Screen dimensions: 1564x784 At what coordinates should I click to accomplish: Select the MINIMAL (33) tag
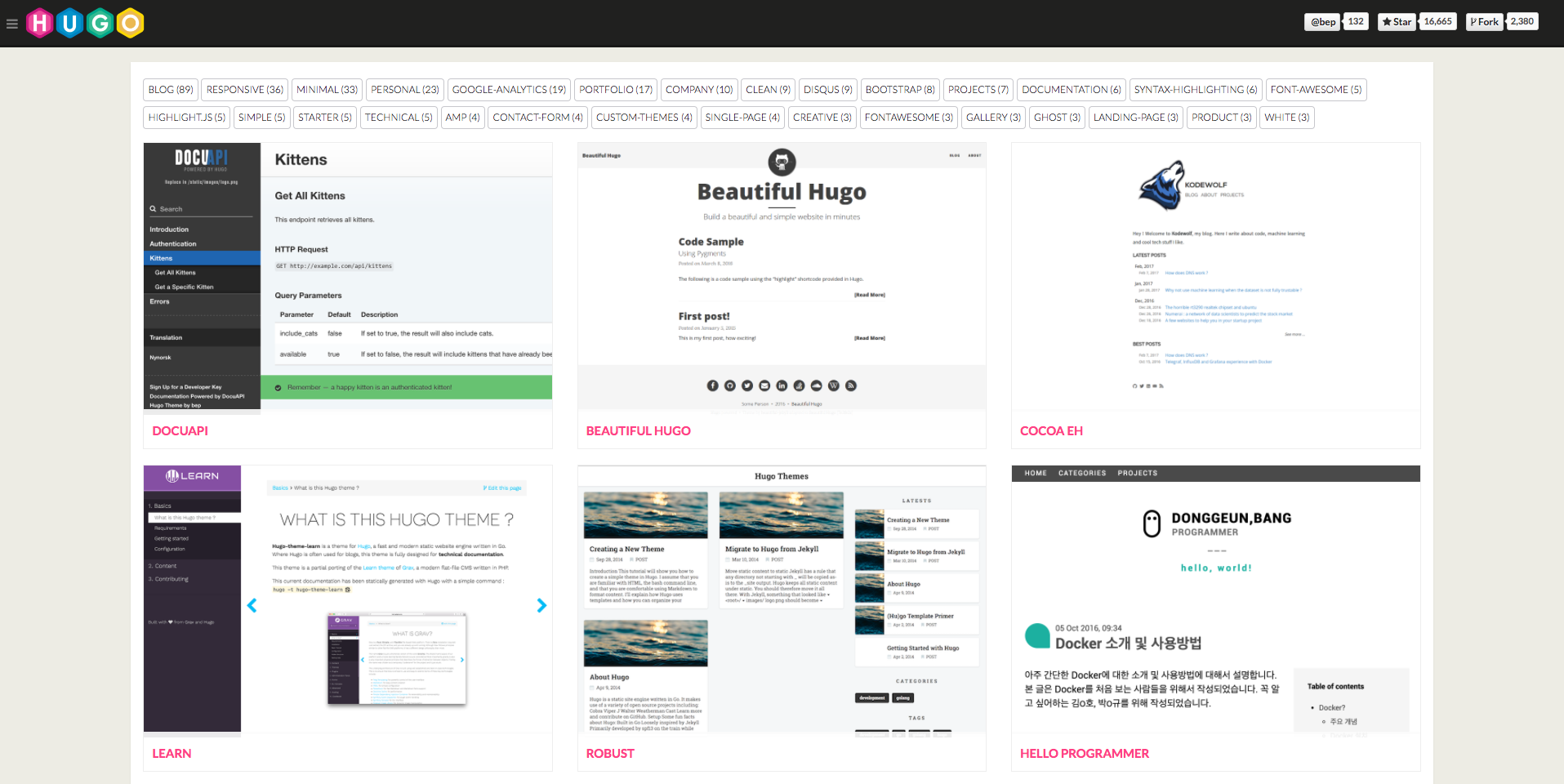[x=328, y=90]
